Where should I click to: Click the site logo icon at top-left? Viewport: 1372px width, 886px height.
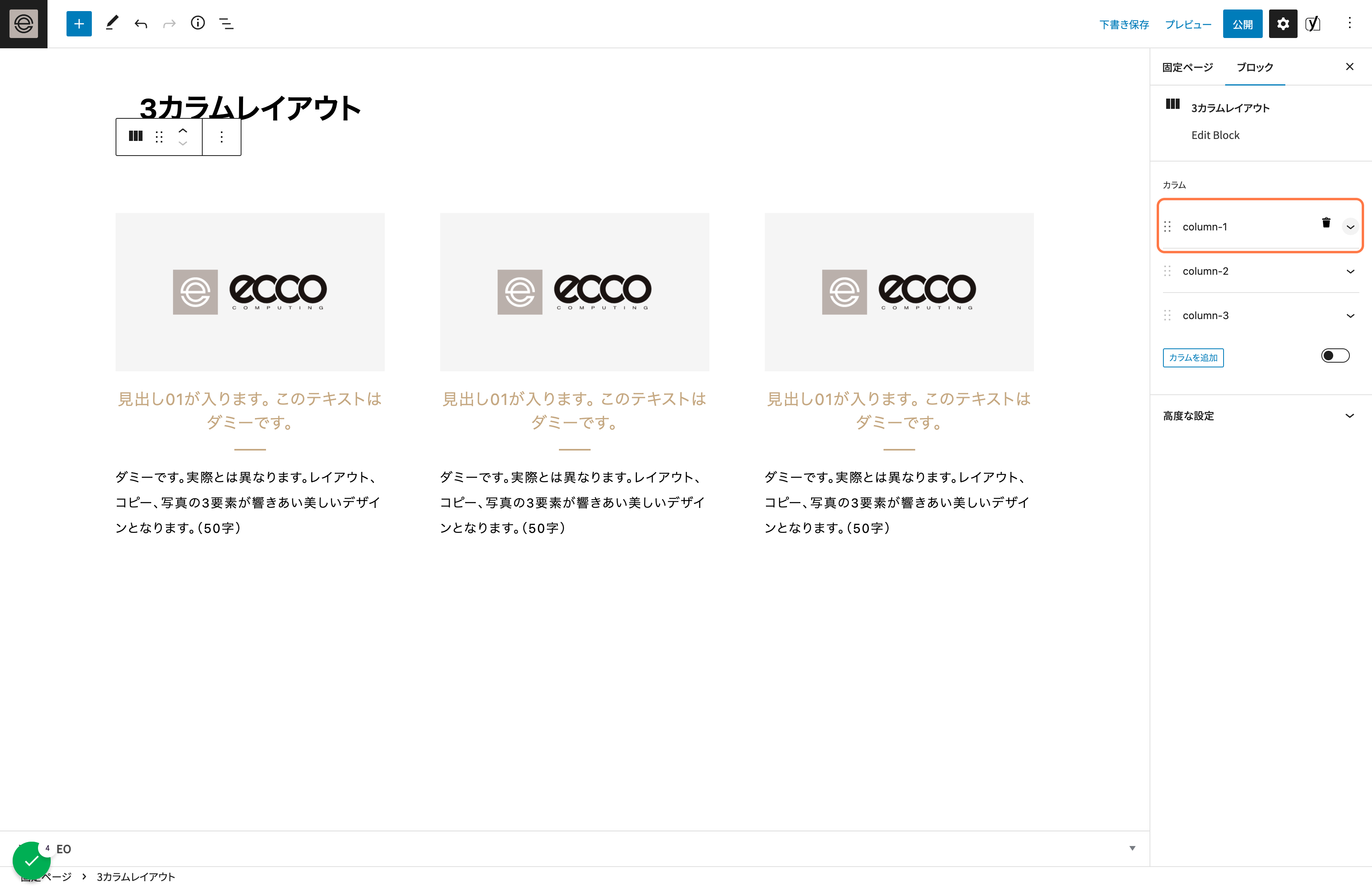[x=24, y=24]
